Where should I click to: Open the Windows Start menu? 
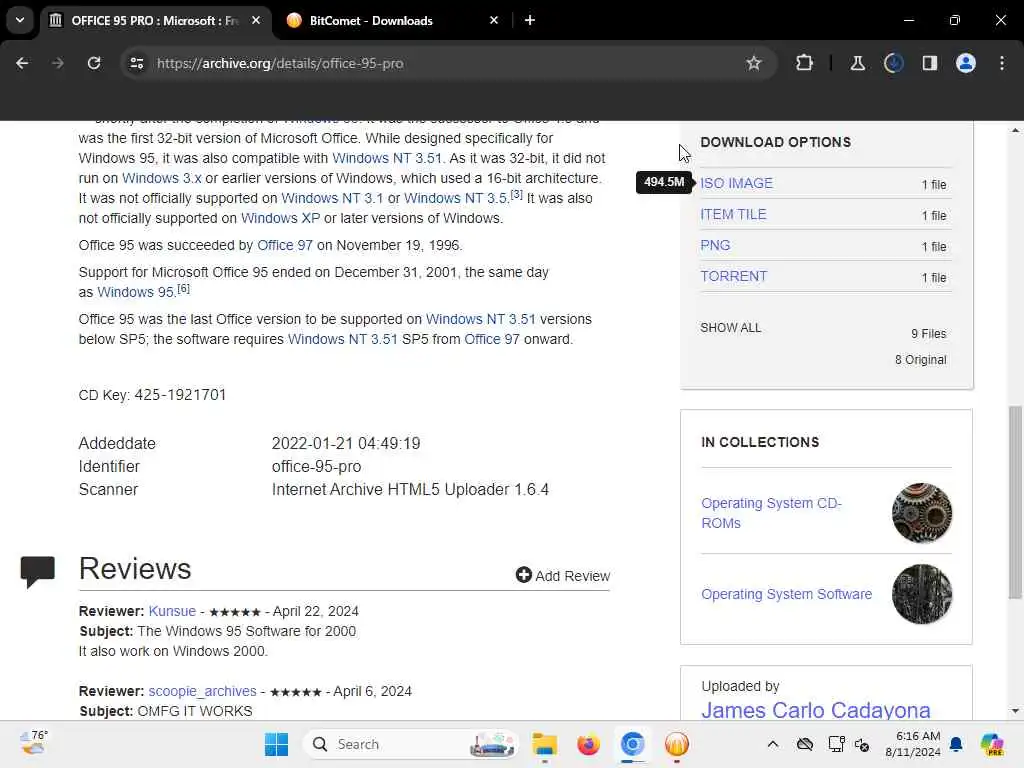tap(276, 744)
